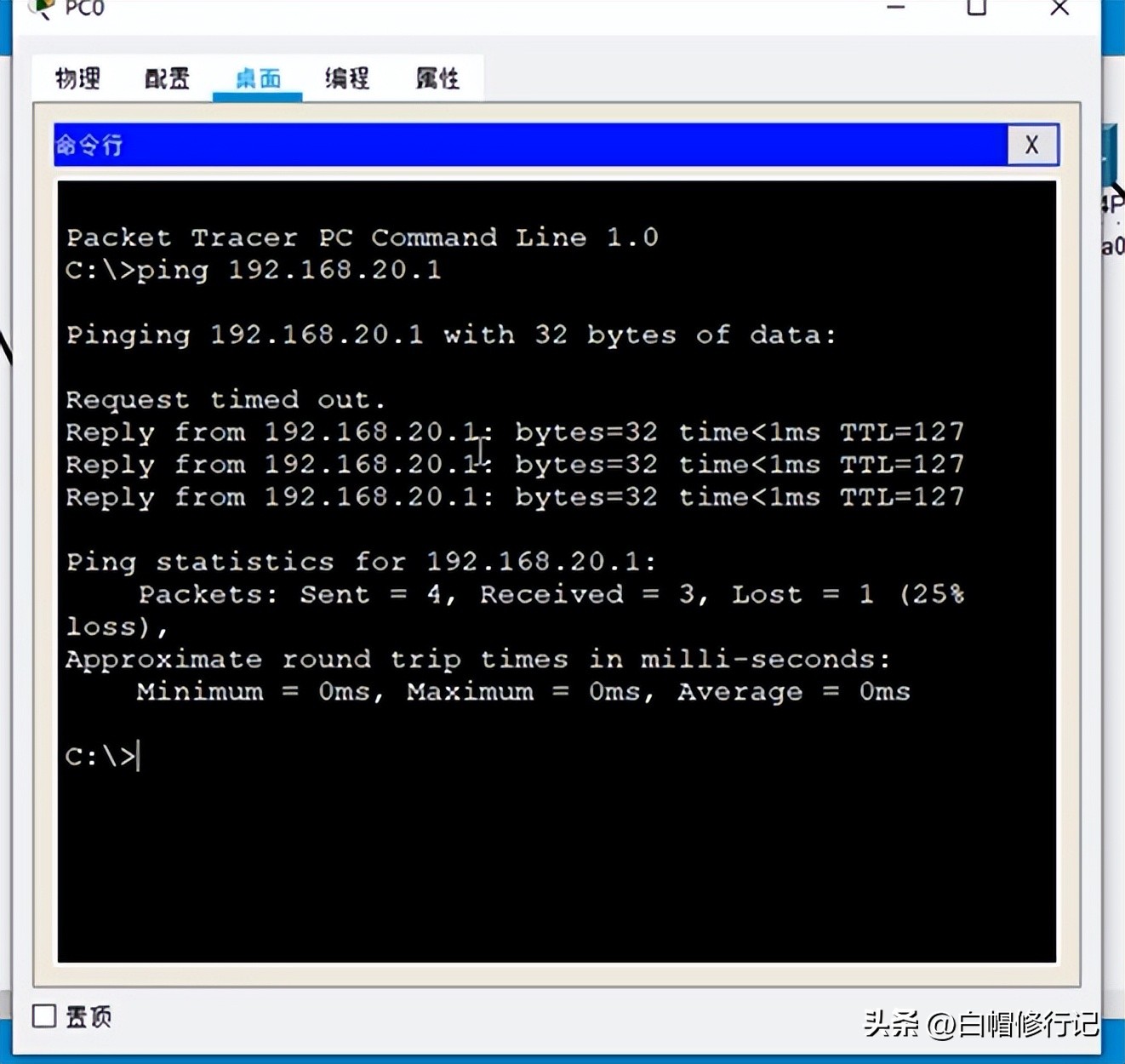
Task: Open the 配置 tab
Action: pos(167,78)
